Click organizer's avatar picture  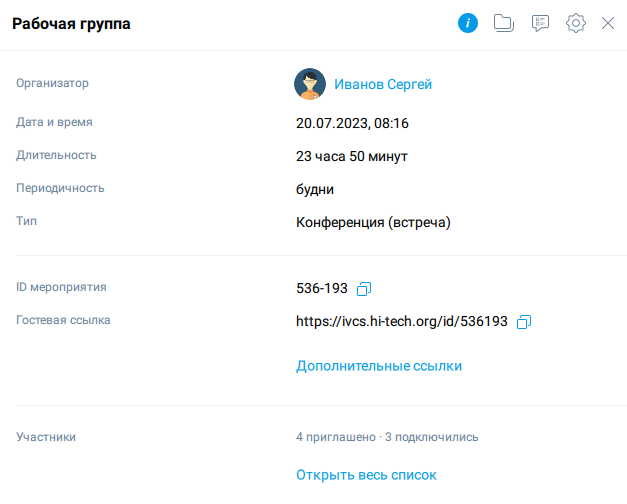point(310,85)
